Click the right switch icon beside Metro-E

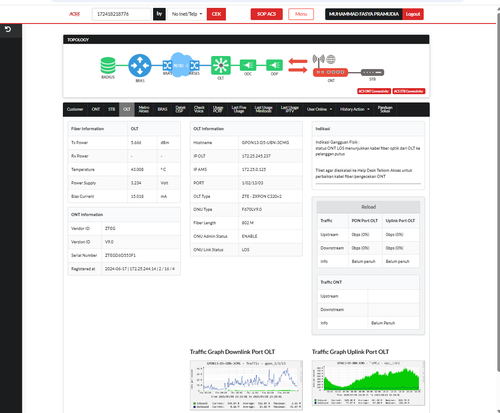[195, 65]
